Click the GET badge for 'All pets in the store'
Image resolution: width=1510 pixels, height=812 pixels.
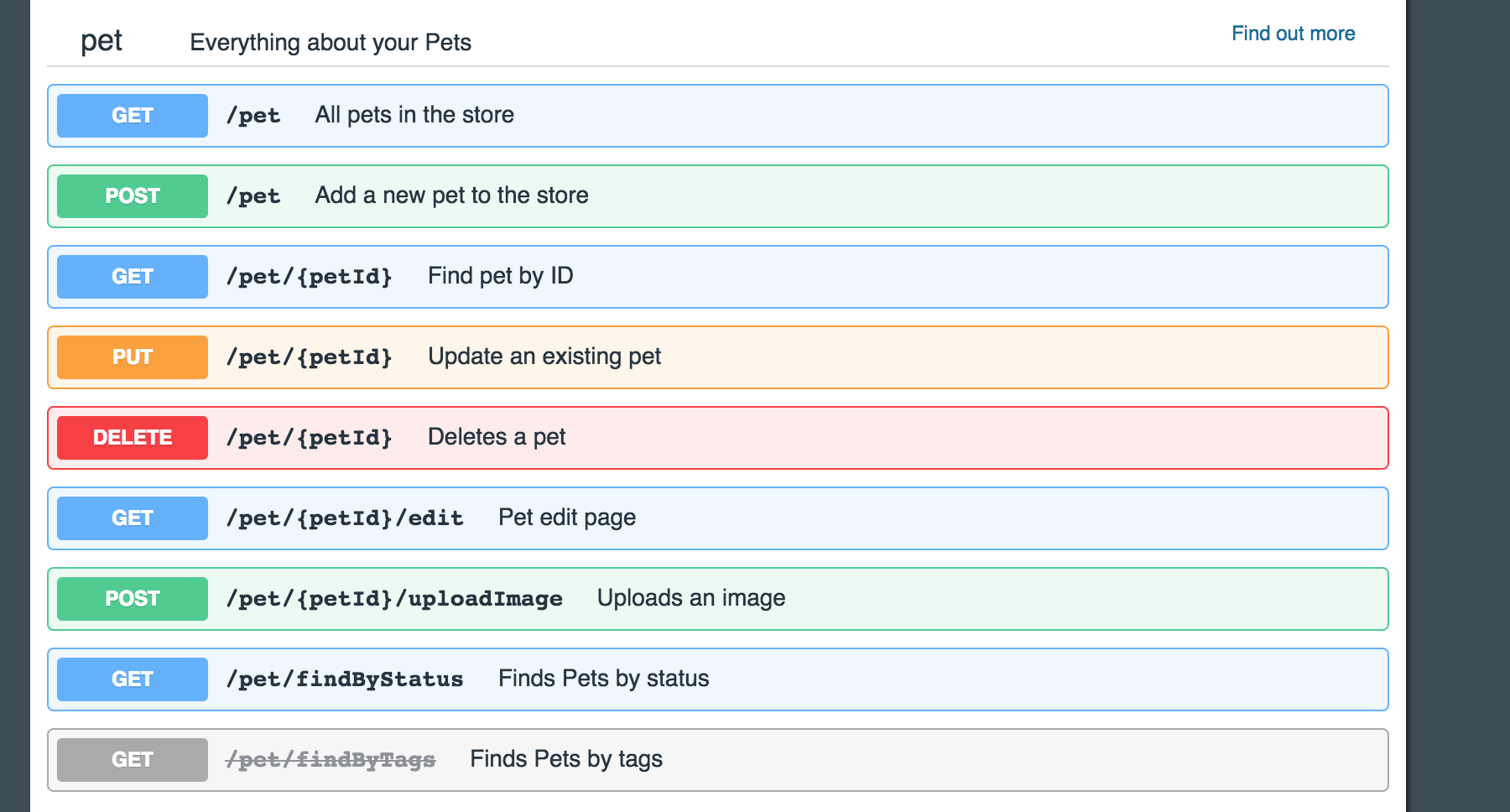click(x=133, y=116)
